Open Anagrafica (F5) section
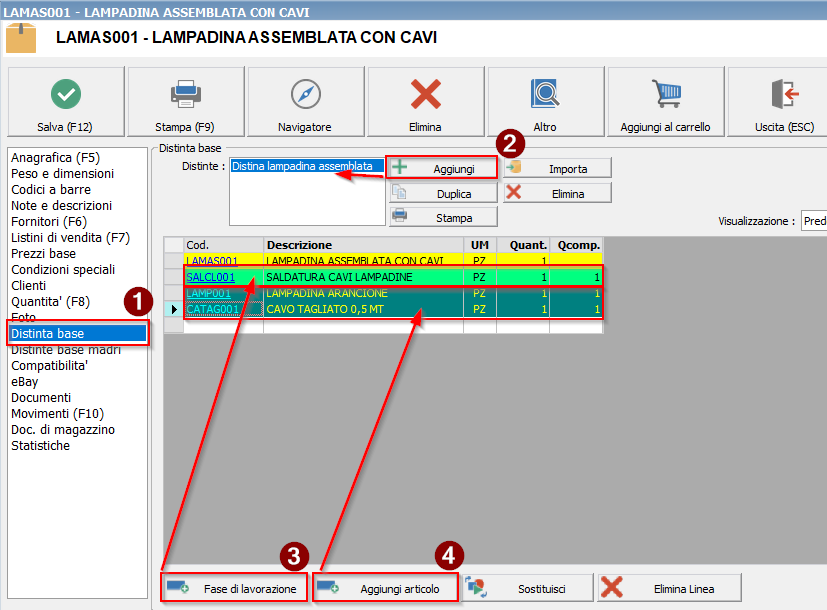This screenshot has height=610, width=827. (55, 157)
